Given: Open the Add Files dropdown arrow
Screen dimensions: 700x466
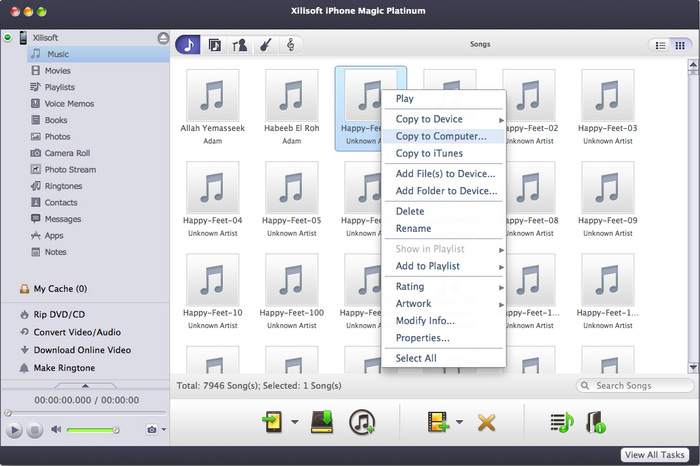Looking at the screenshot, I should [459, 422].
